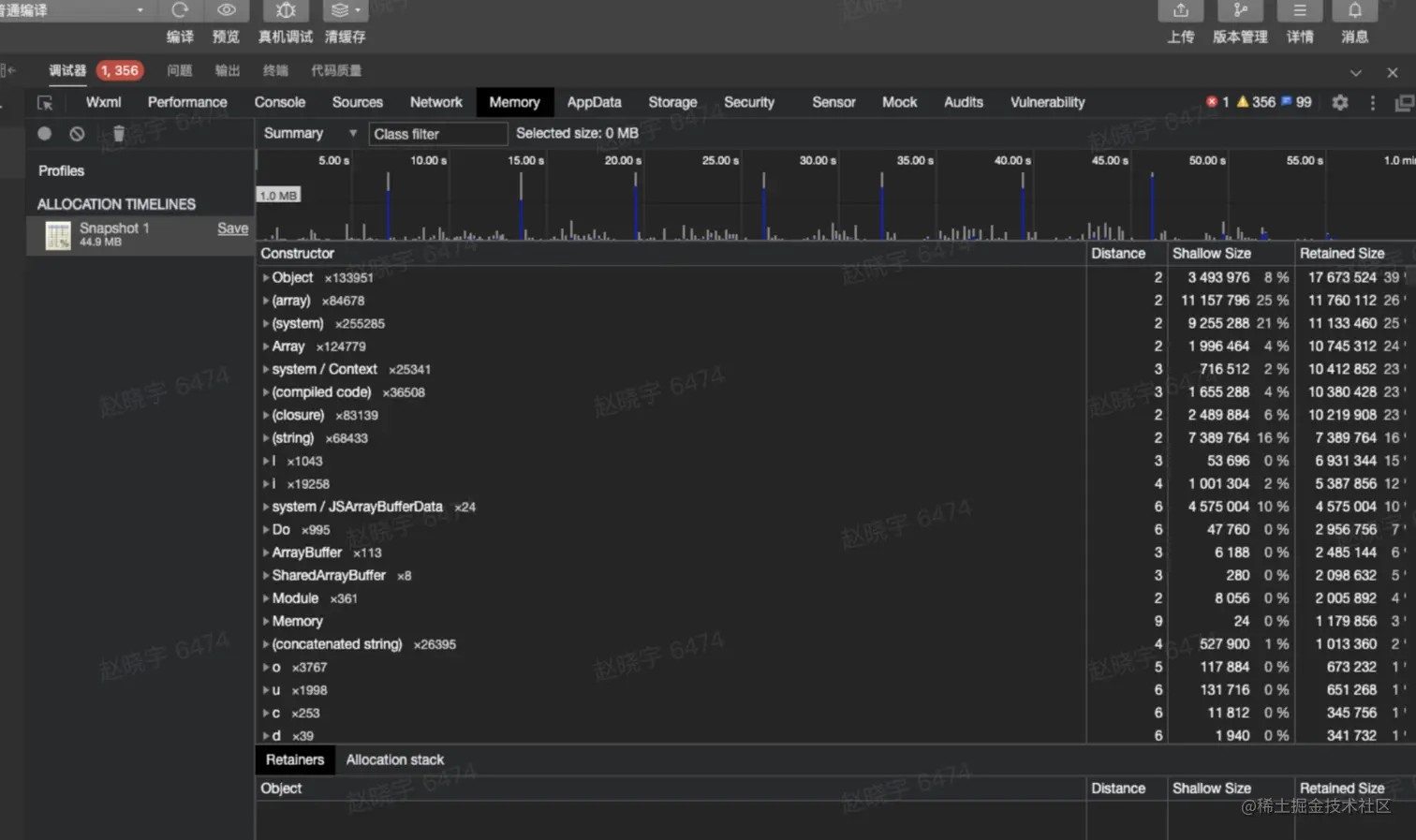Image resolution: width=1416 pixels, height=840 pixels.
Task: Switch to the Performance tab
Action: pyautogui.click(x=187, y=102)
